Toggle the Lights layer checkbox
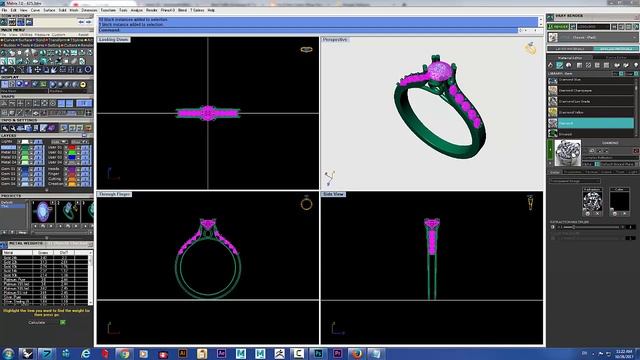The width and height of the screenshot is (640, 360). tap(19, 142)
